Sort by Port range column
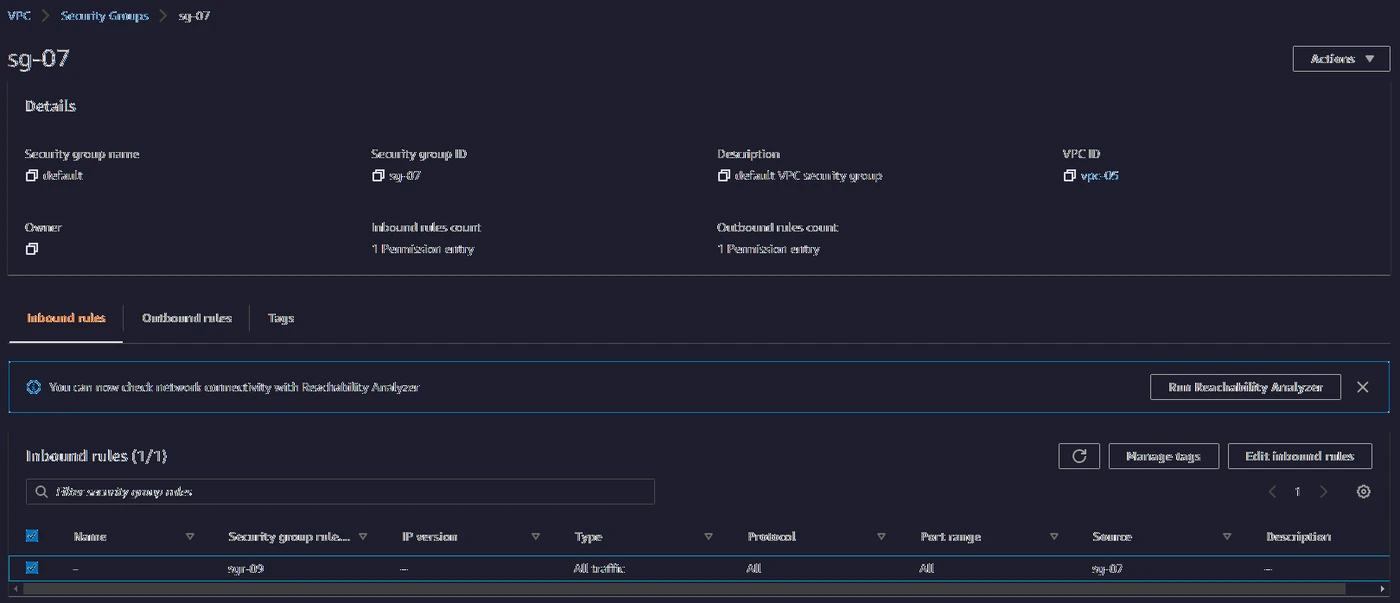Screen dimensions: 1400x603 point(1054,537)
